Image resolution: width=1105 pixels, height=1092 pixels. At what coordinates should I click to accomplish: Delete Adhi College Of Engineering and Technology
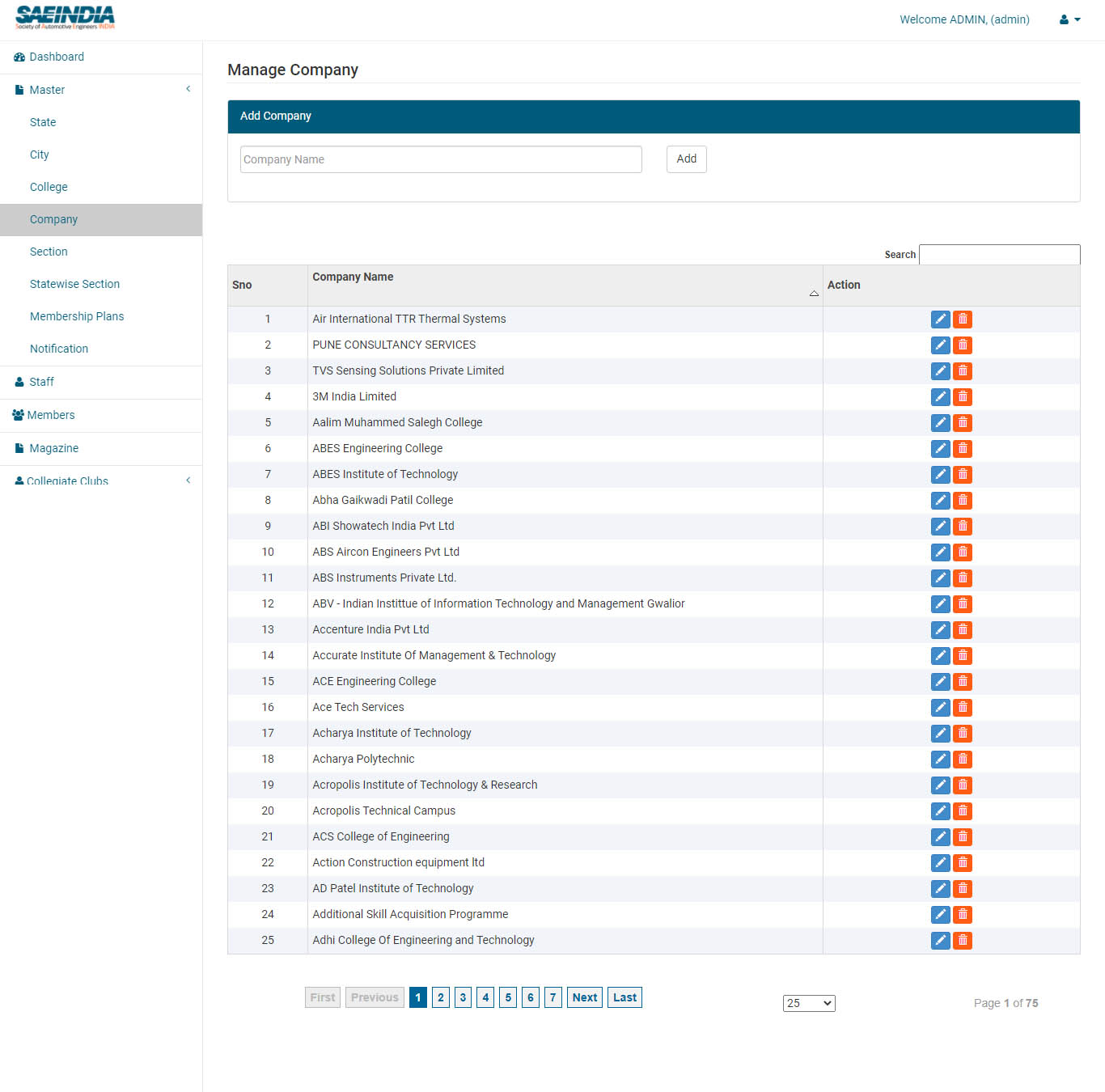963,940
